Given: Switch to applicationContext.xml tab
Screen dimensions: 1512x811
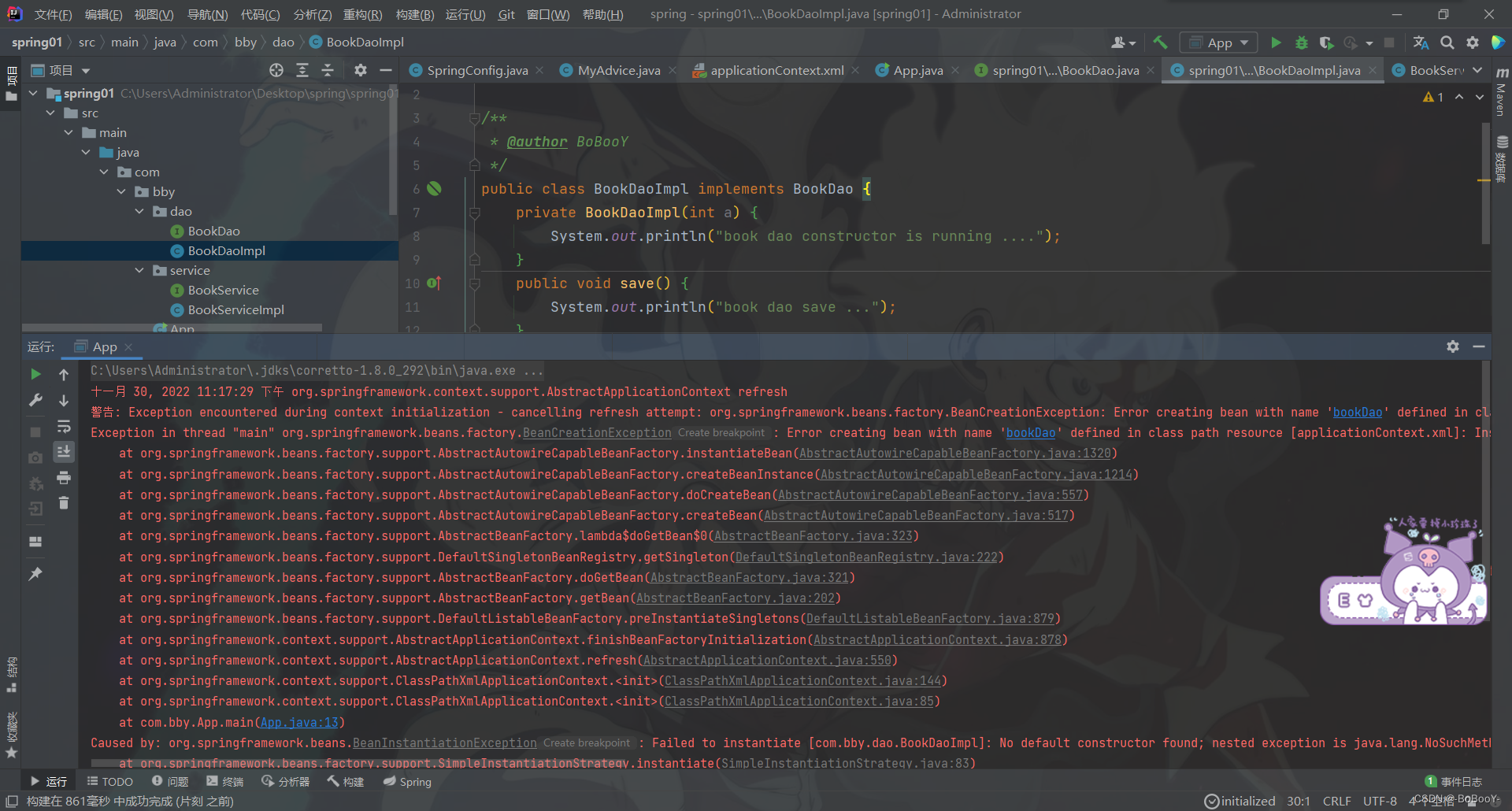Looking at the screenshot, I should [x=776, y=70].
